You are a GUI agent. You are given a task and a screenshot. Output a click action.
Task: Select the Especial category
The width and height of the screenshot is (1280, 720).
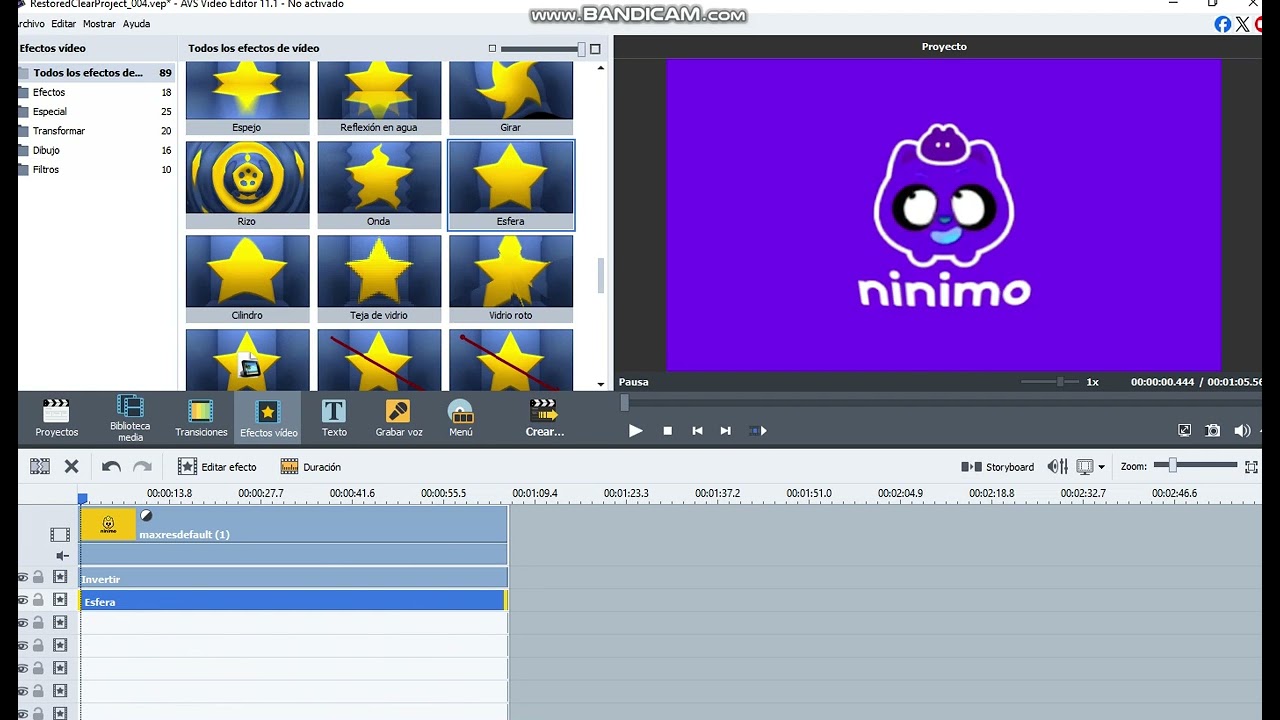[96, 112]
